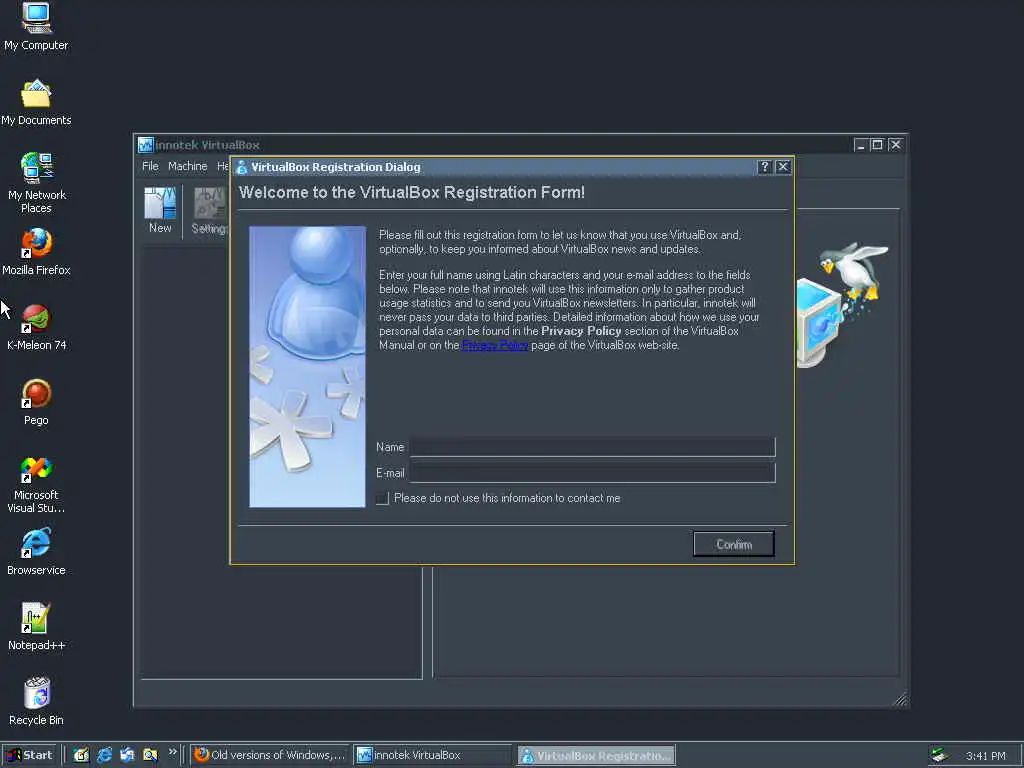The image size is (1024, 768).
Task: Close the innotek VirtualBox main window
Action: click(895, 145)
